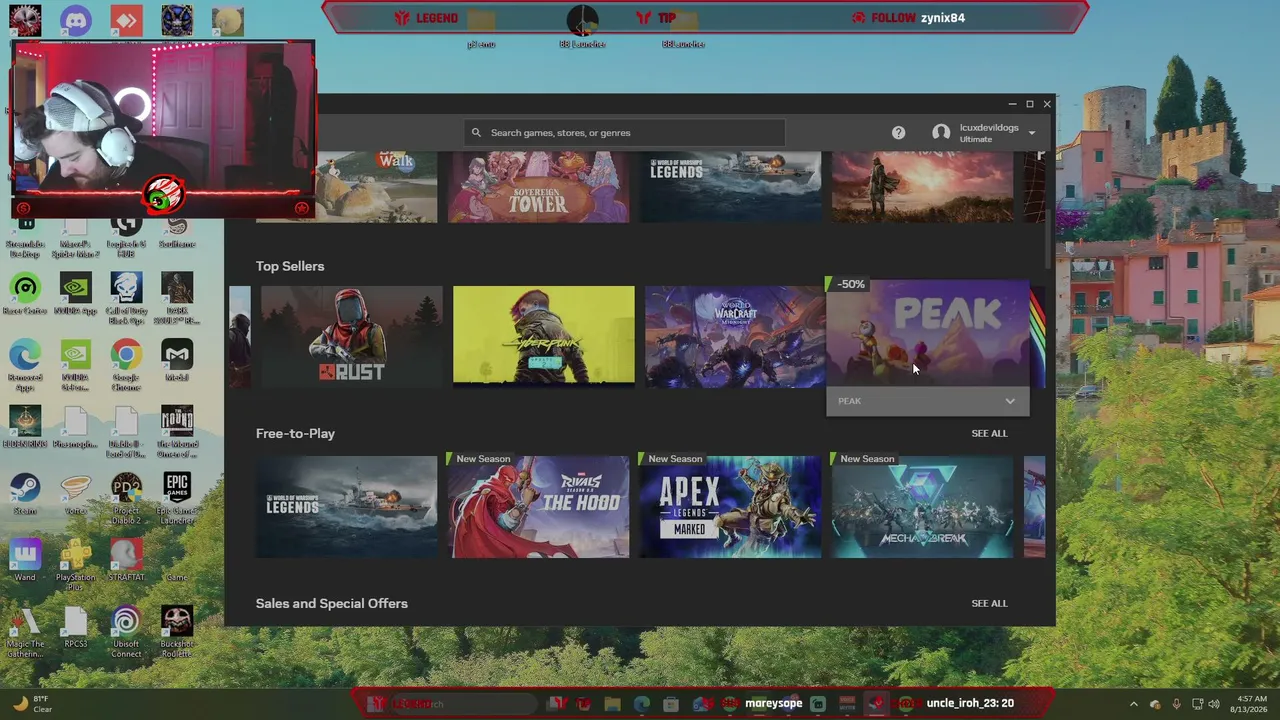This screenshot has height=720, width=1280.
Task: Select the Mecha Break game tile
Action: [x=922, y=507]
